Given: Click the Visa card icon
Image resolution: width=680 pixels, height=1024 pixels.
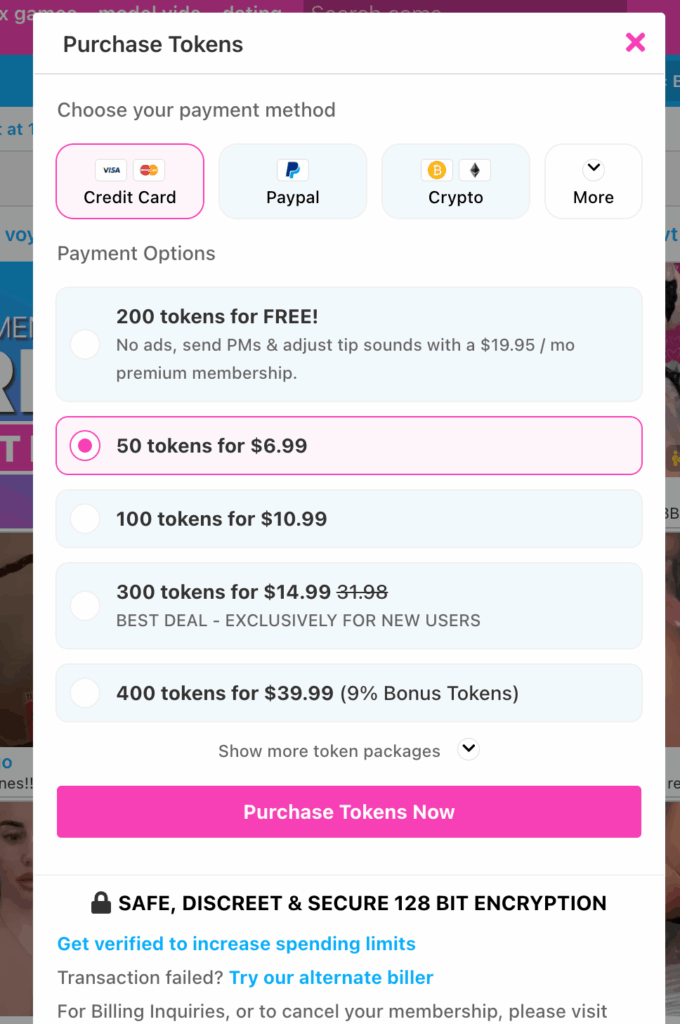Looking at the screenshot, I should pyautogui.click(x=111, y=170).
